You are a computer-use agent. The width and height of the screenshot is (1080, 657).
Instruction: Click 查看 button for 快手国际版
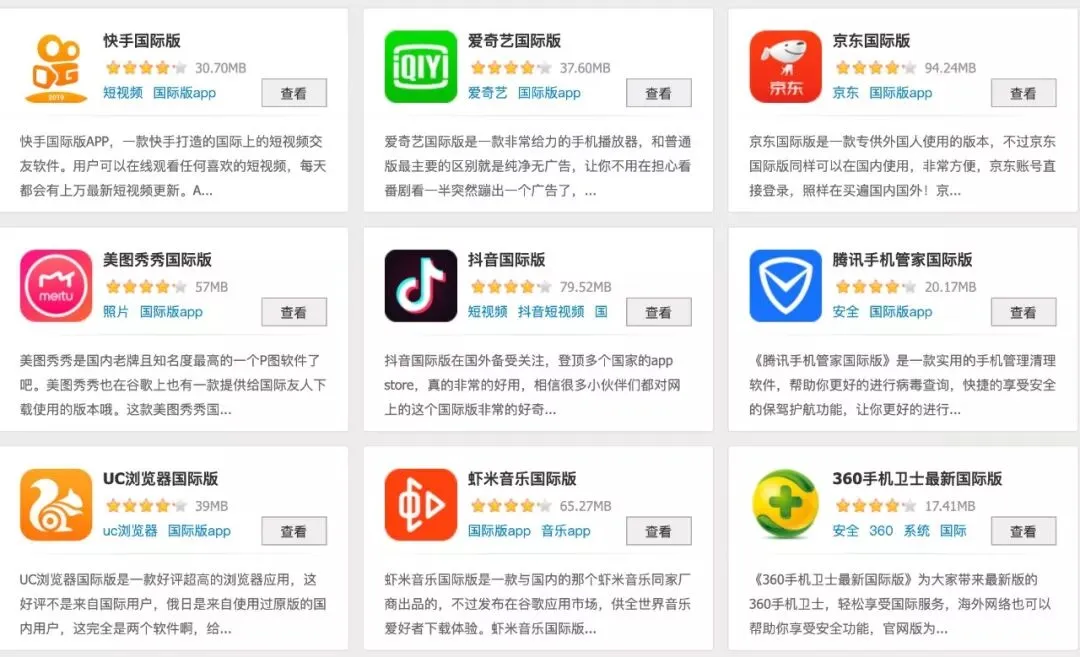pyautogui.click(x=294, y=93)
